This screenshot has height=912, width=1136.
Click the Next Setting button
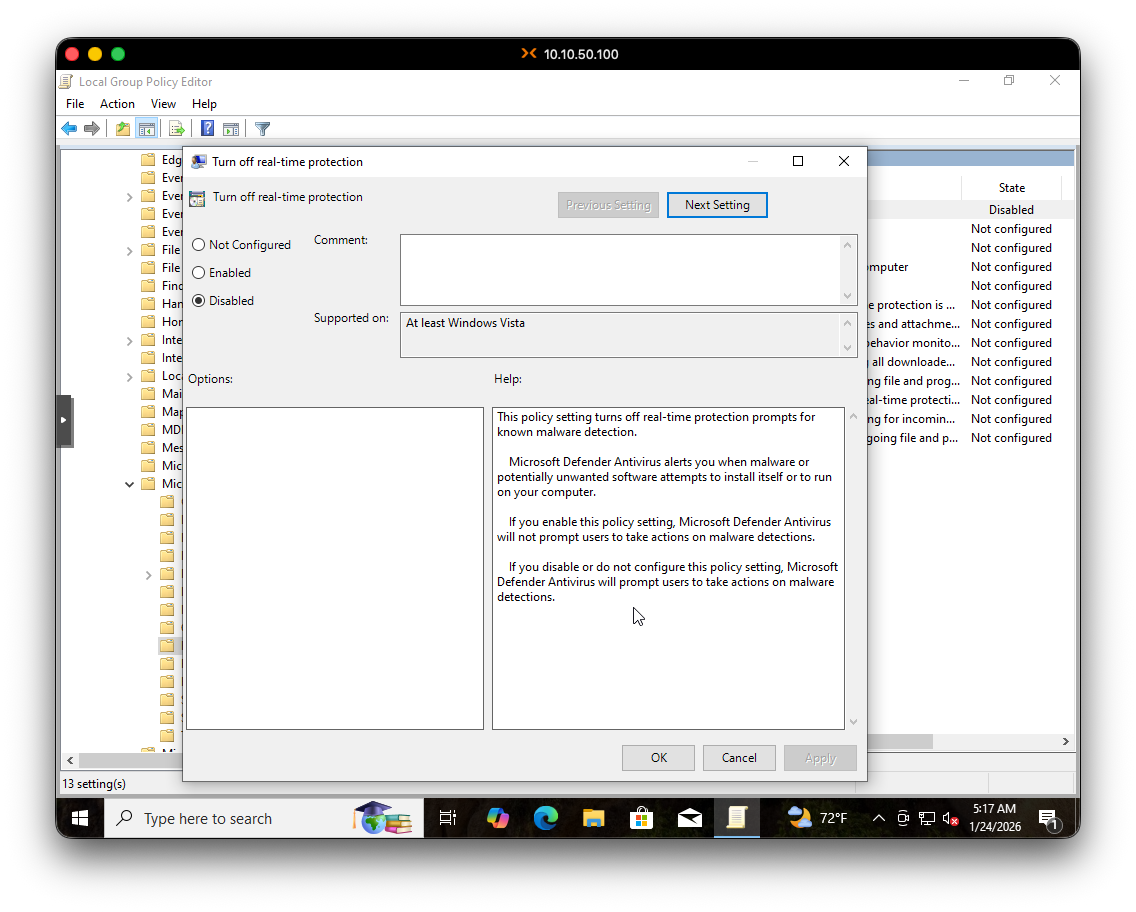point(717,204)
